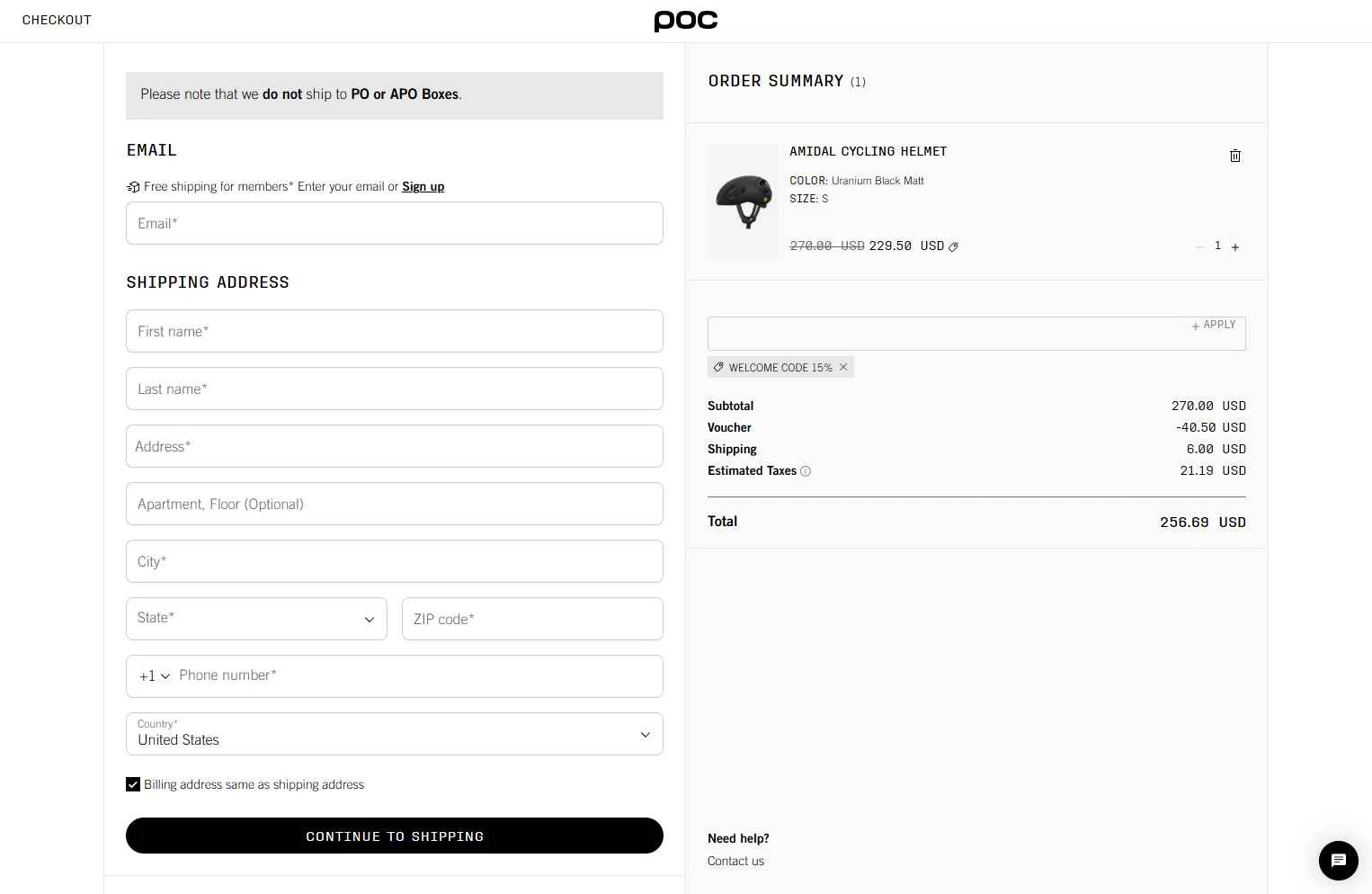Click the SIZE: S text
Screen dimensions: 1372x894
click(x=809, y=199)
